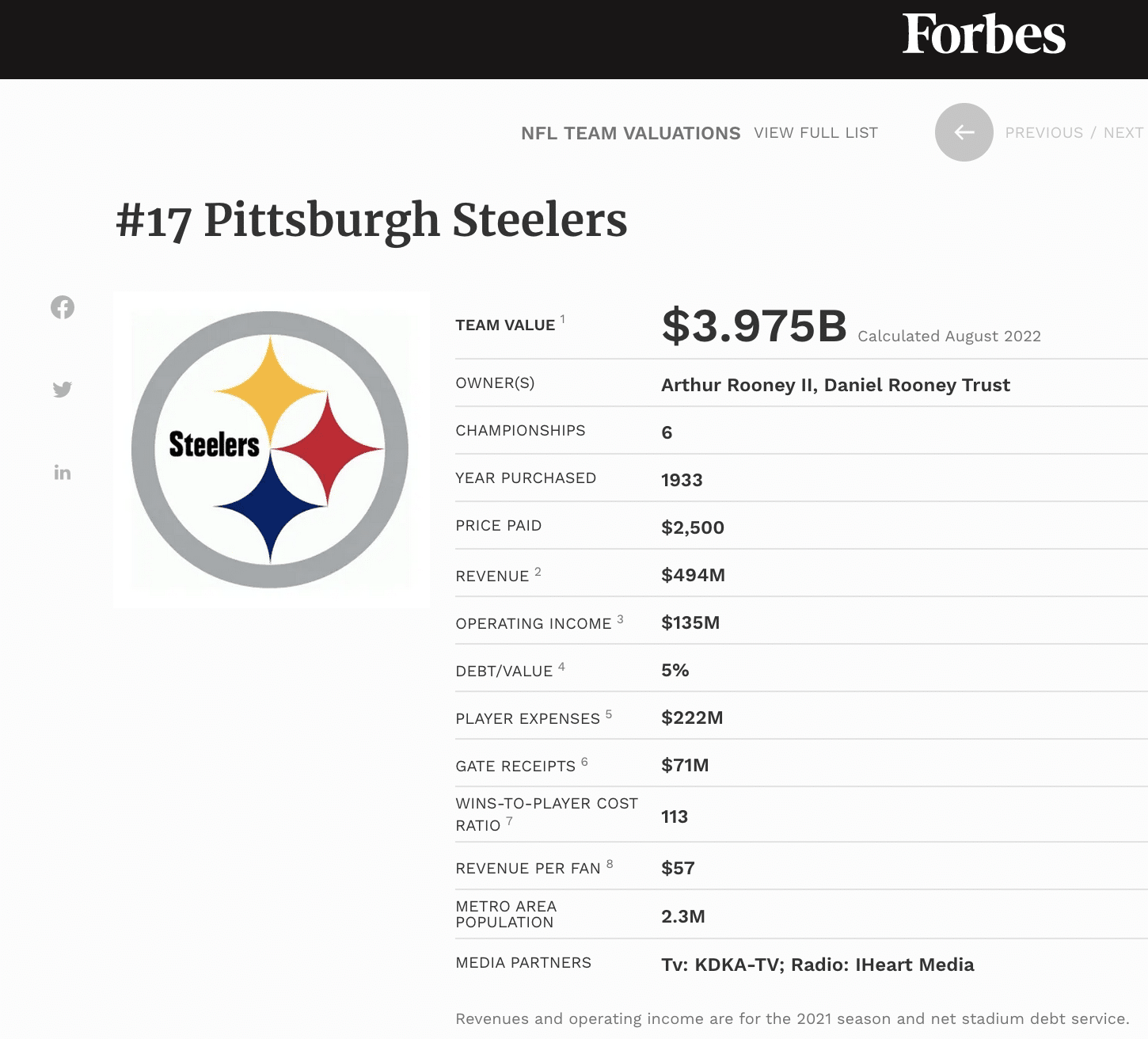Screen dimensions: 1148x1039
Task: Click the Revenue footnote 2 marker
Action: [x=538, y=571]
